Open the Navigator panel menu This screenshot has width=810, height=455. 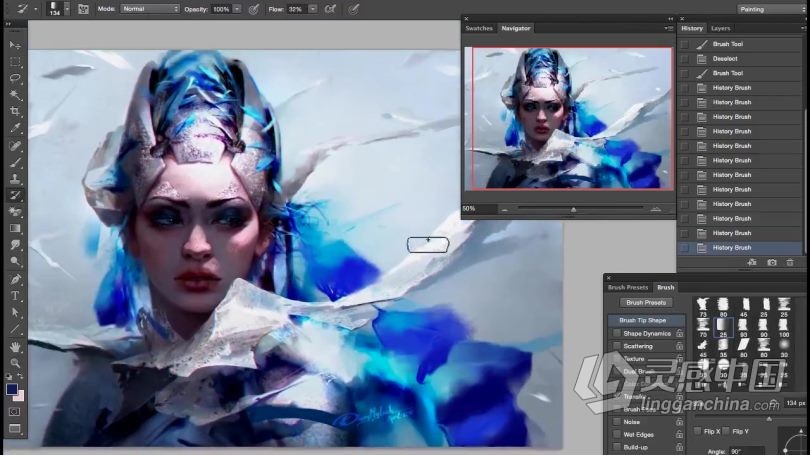click(668, 28)
